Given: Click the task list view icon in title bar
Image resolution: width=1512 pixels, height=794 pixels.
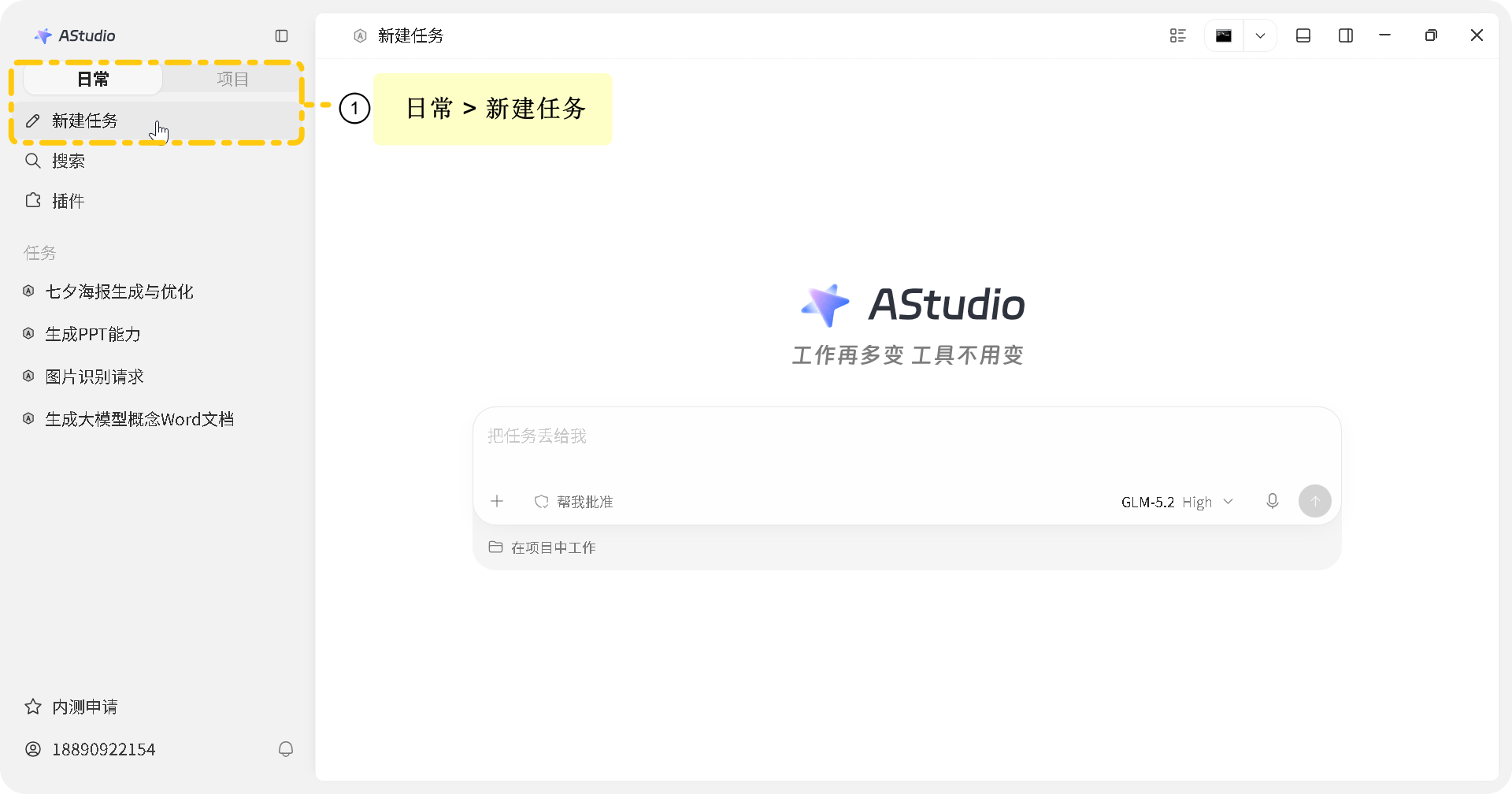Looking at the screenshot, I should [1178, 35].
